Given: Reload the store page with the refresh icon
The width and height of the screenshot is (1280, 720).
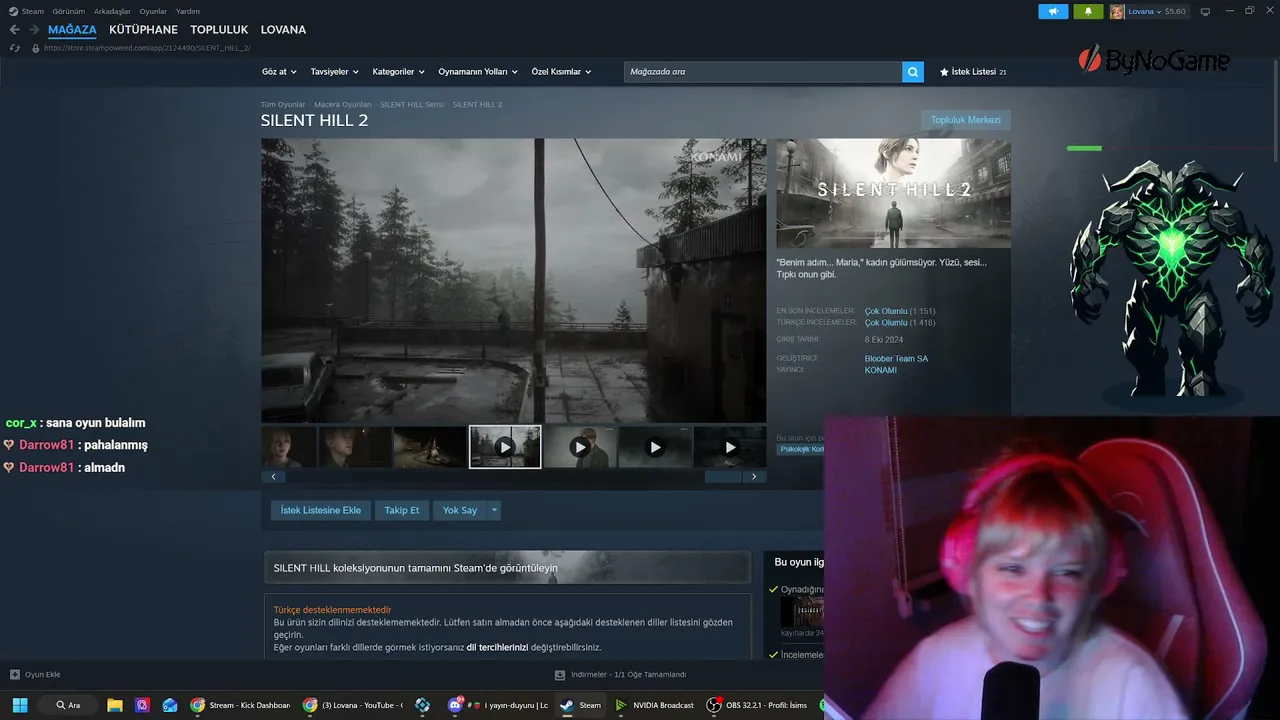Looking at the screenshot, I should coord(14,48).
